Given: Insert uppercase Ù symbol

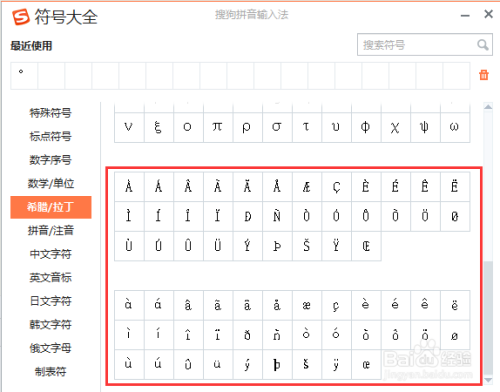Looking at the screenshot, I should (129, 246).
